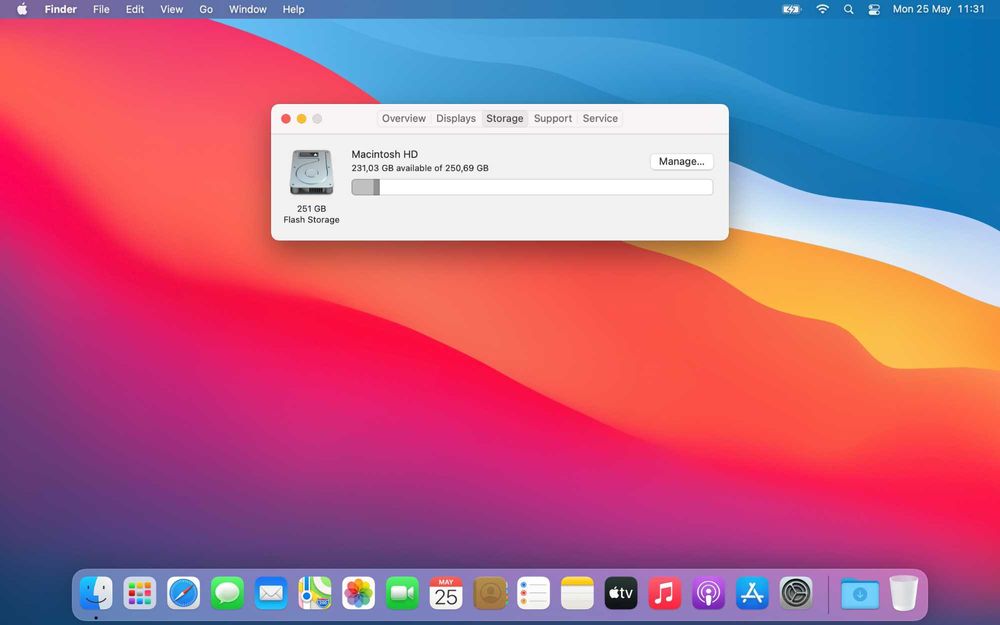Open the Window menu
Viewport: 1000px width, 625px height.
click(247, 9)
